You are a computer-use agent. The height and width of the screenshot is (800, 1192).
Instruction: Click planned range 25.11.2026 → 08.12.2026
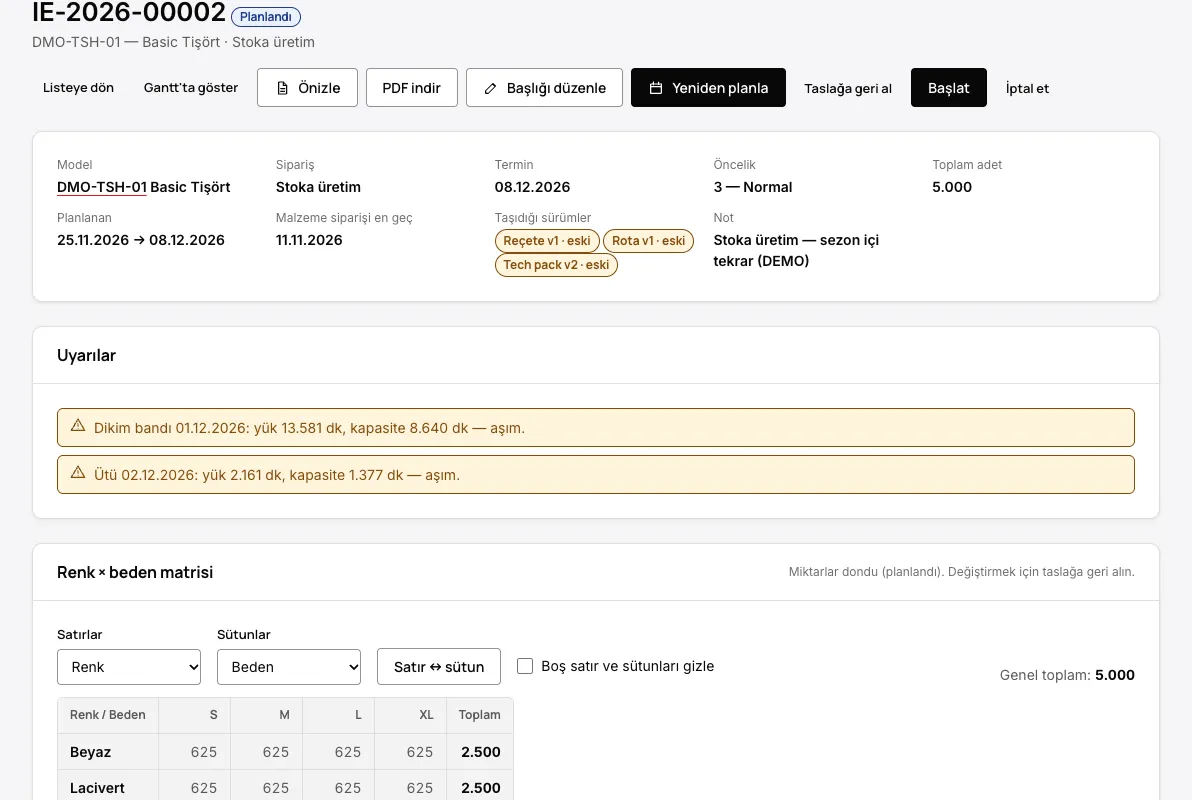click(141, 240)
